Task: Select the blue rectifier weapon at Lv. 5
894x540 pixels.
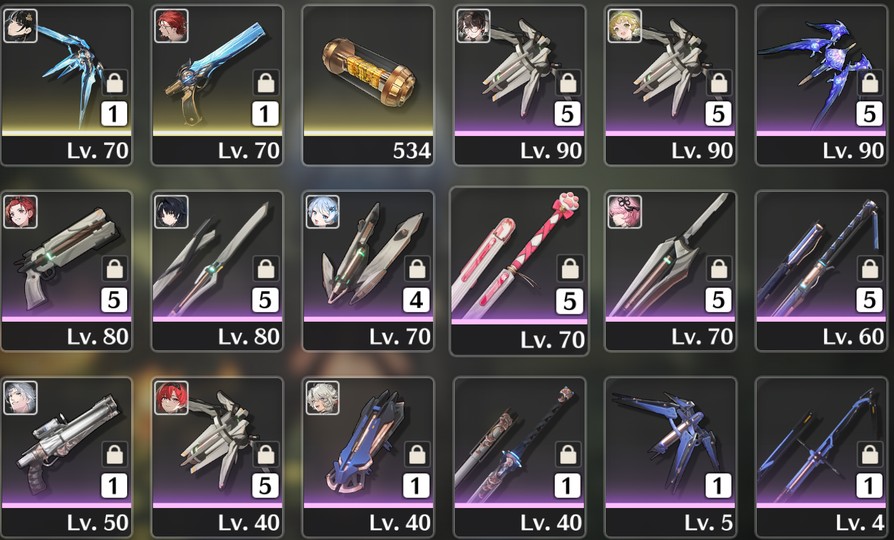Action: click(670, 457)
